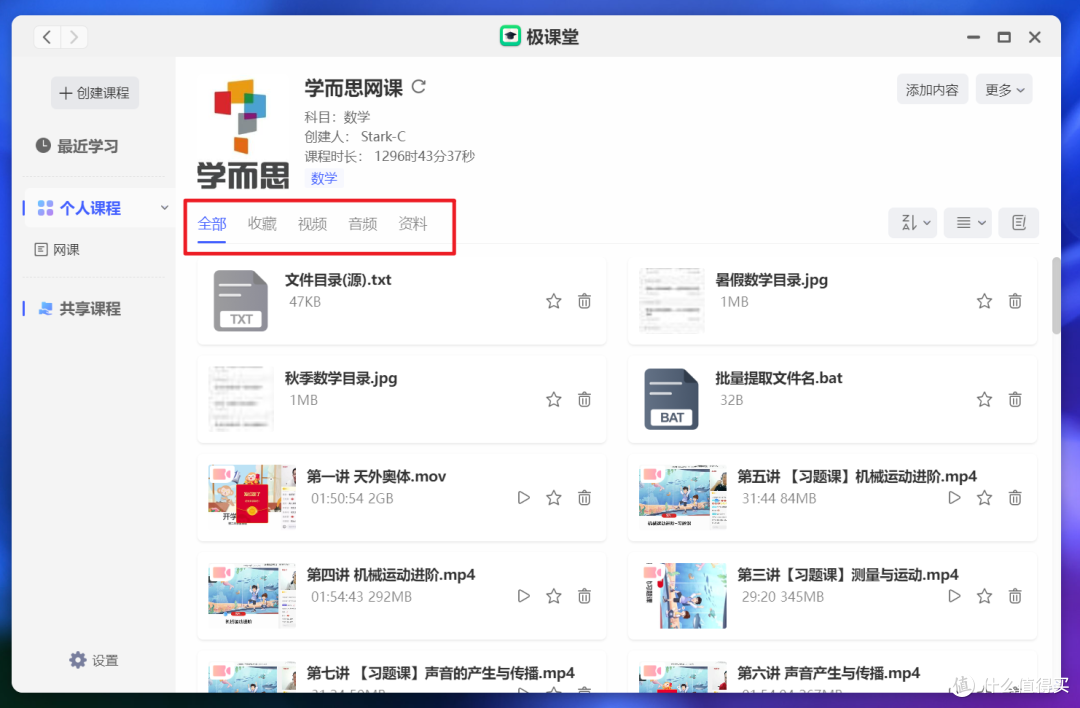Image resolution: width=1080 pixels, height=708 pixels.
Task: Favorite 秋季数学目录.jpg
Action: 554,399
